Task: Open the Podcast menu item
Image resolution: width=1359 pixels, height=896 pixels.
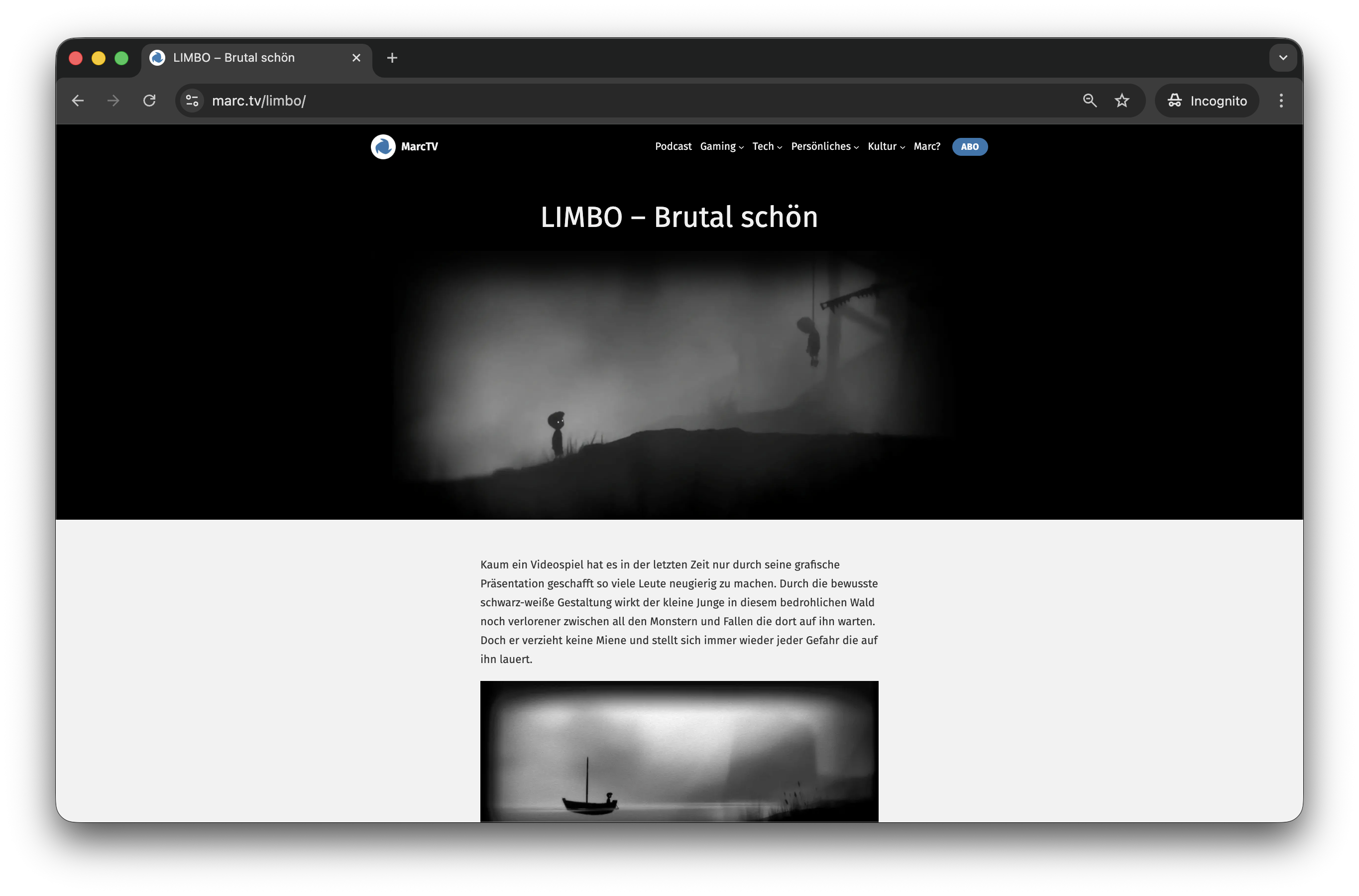Action: pos(673,146)
